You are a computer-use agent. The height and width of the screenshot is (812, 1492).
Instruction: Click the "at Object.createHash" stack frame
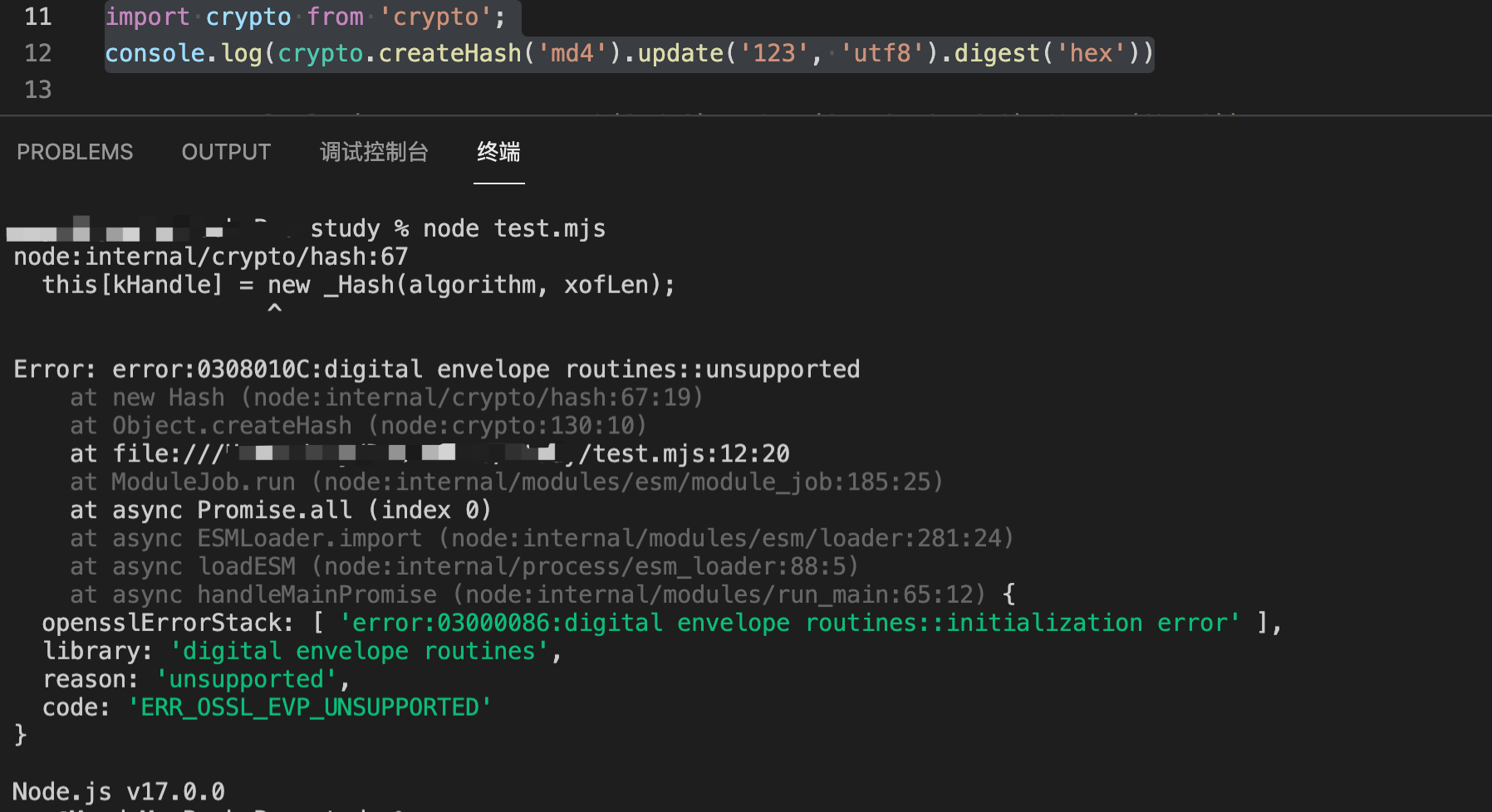[x=358, y=426]
